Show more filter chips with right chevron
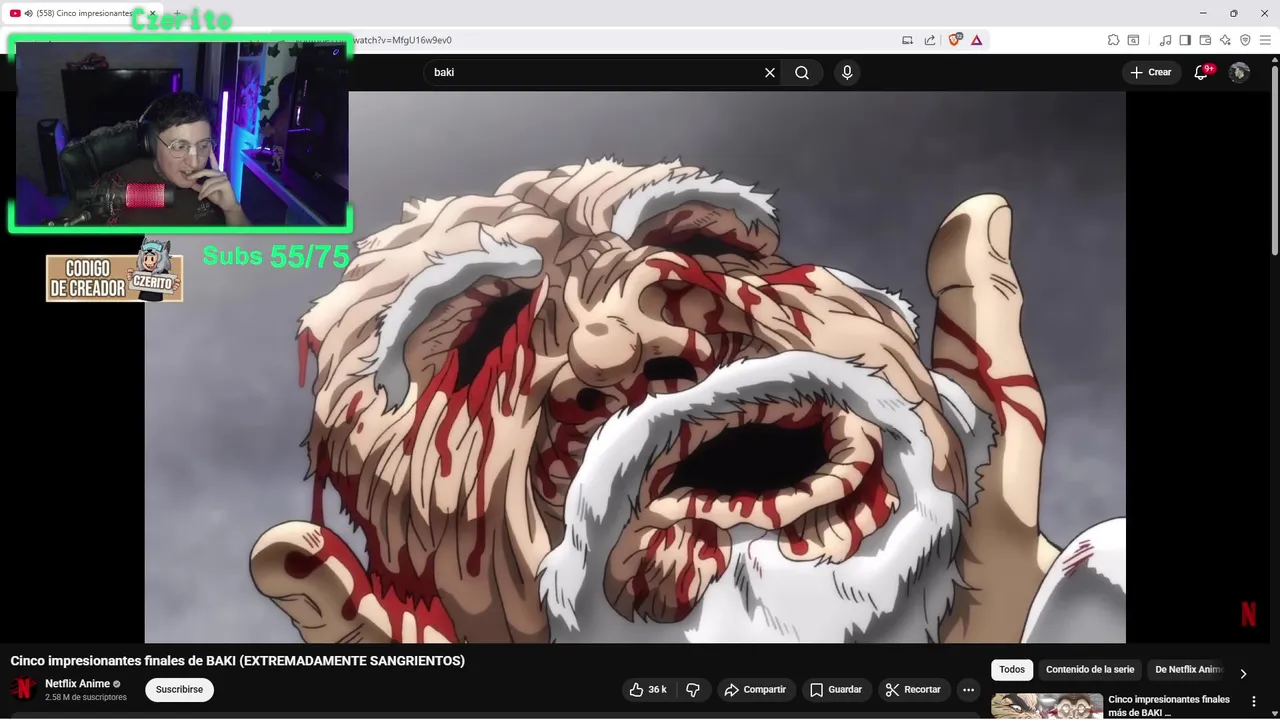 point(1243,673)
